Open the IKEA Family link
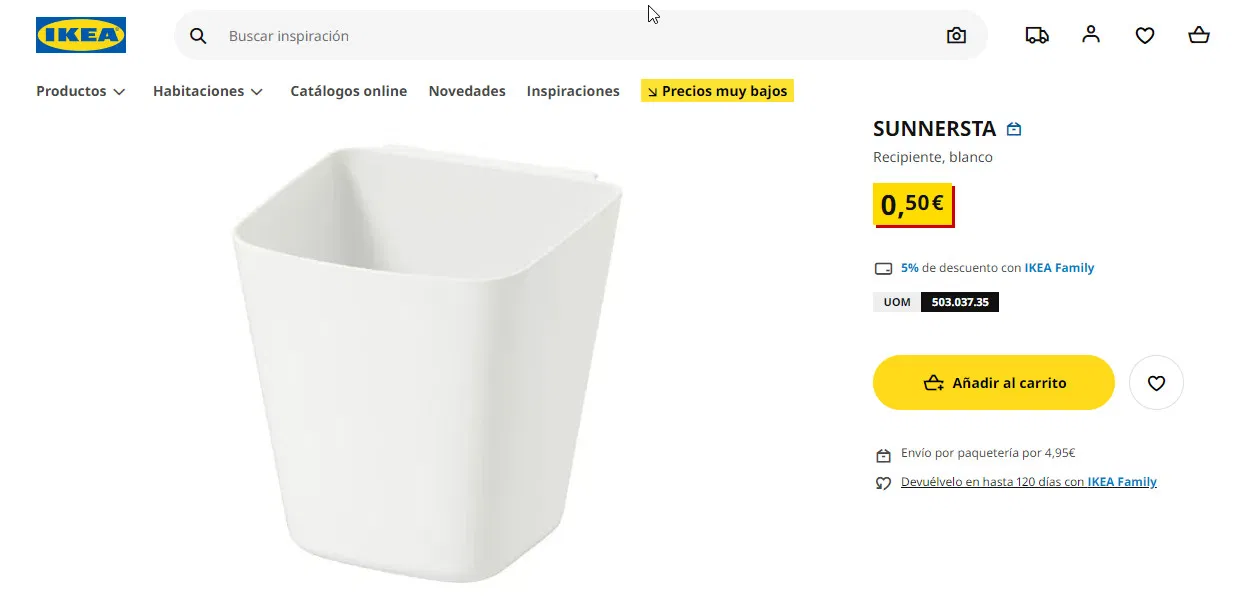 [x=1059, y=267]
